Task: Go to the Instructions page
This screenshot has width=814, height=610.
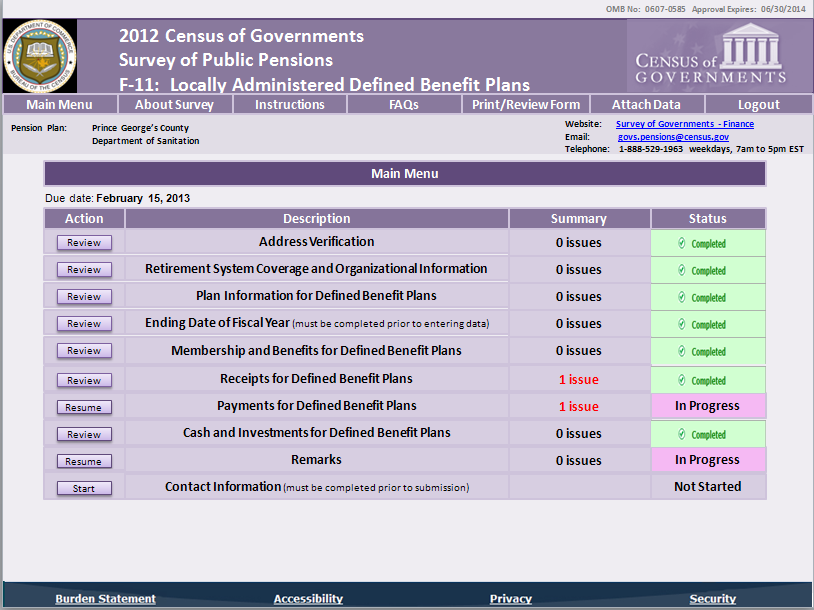Action: tap(289, 104)
